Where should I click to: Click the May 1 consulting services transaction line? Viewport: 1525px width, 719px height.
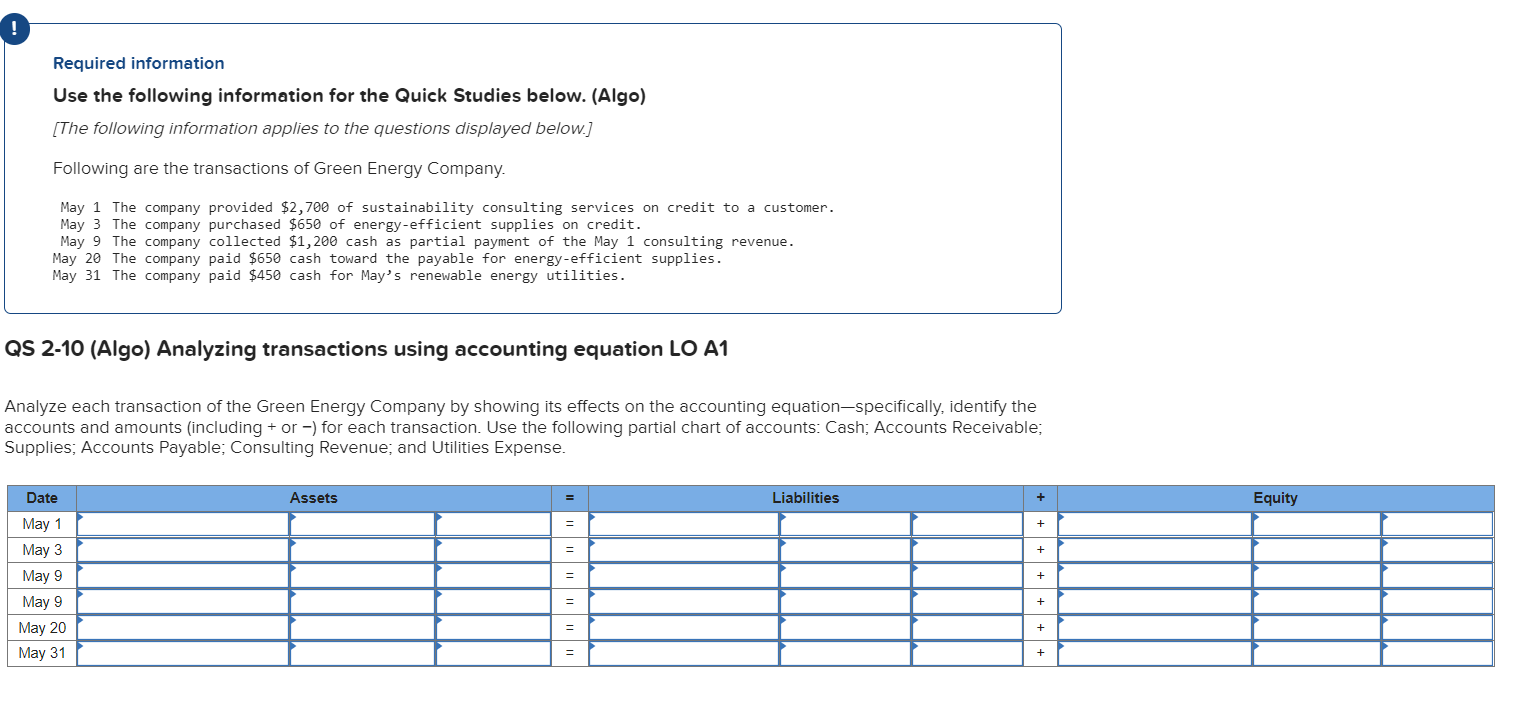click(447, 208)
